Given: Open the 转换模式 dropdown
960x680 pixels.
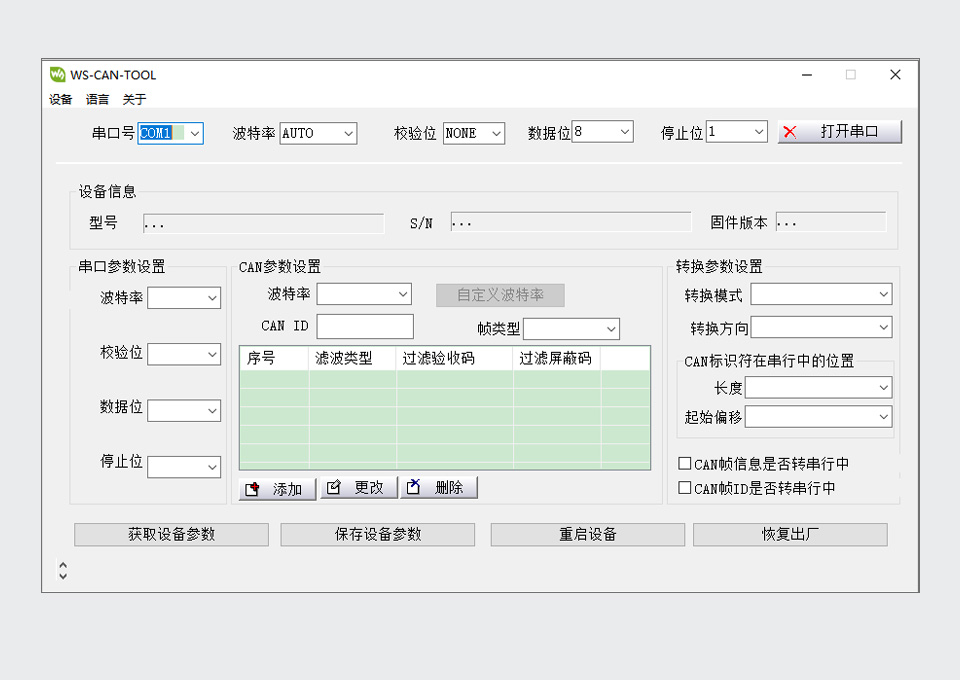Looking at the screenshot, I should (x=821, y=294).
